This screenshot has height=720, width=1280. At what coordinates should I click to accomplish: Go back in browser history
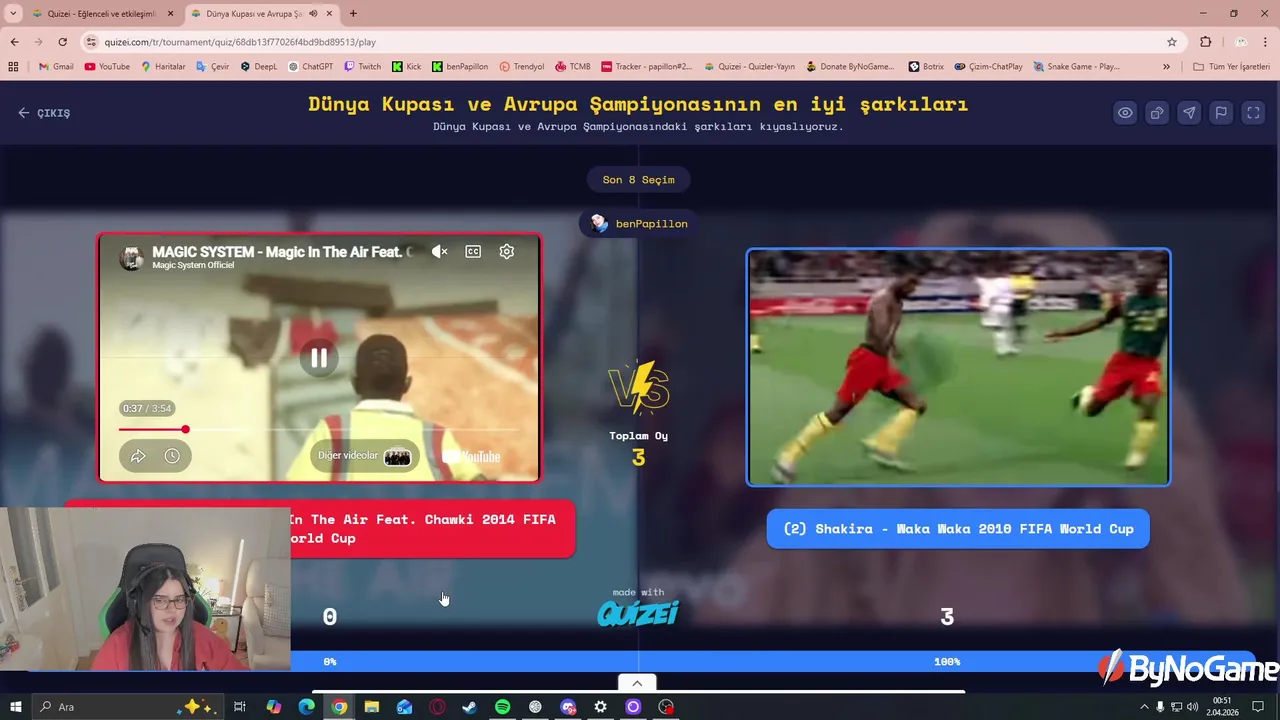point(14,42)
